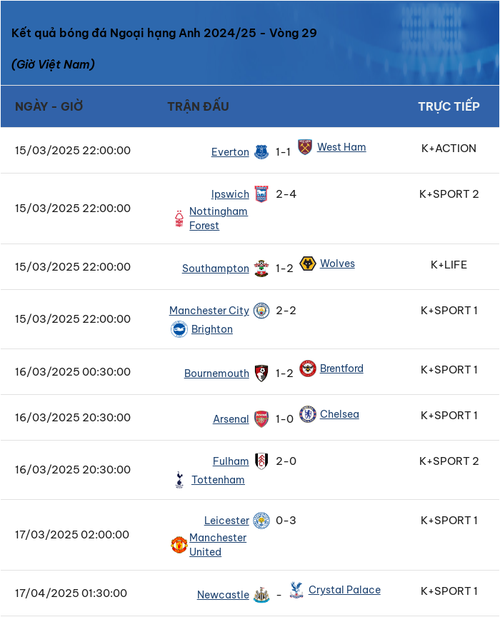The width and height of the screenshot is (500, 617).
Task: Open the Ipswich team link
Action: (x=230, y=194)
